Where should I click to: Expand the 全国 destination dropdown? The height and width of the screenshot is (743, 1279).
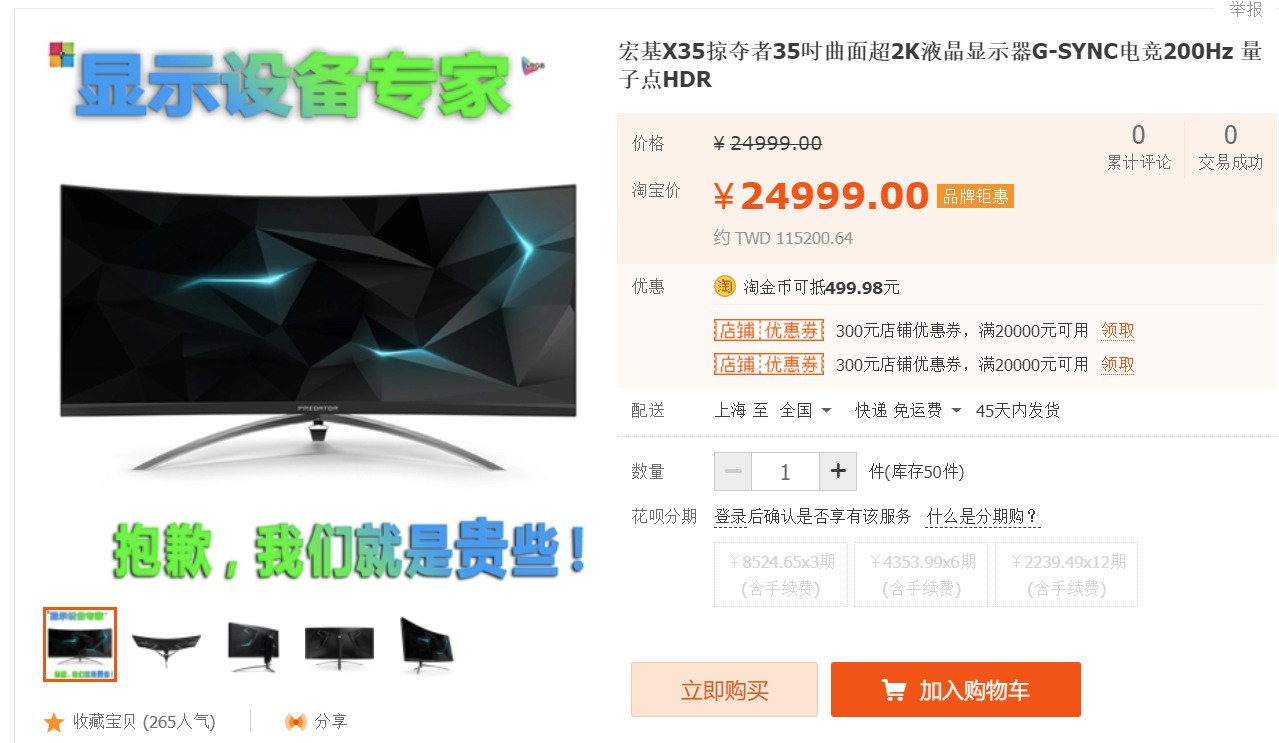pyautogui.click(x=806, y=411)
